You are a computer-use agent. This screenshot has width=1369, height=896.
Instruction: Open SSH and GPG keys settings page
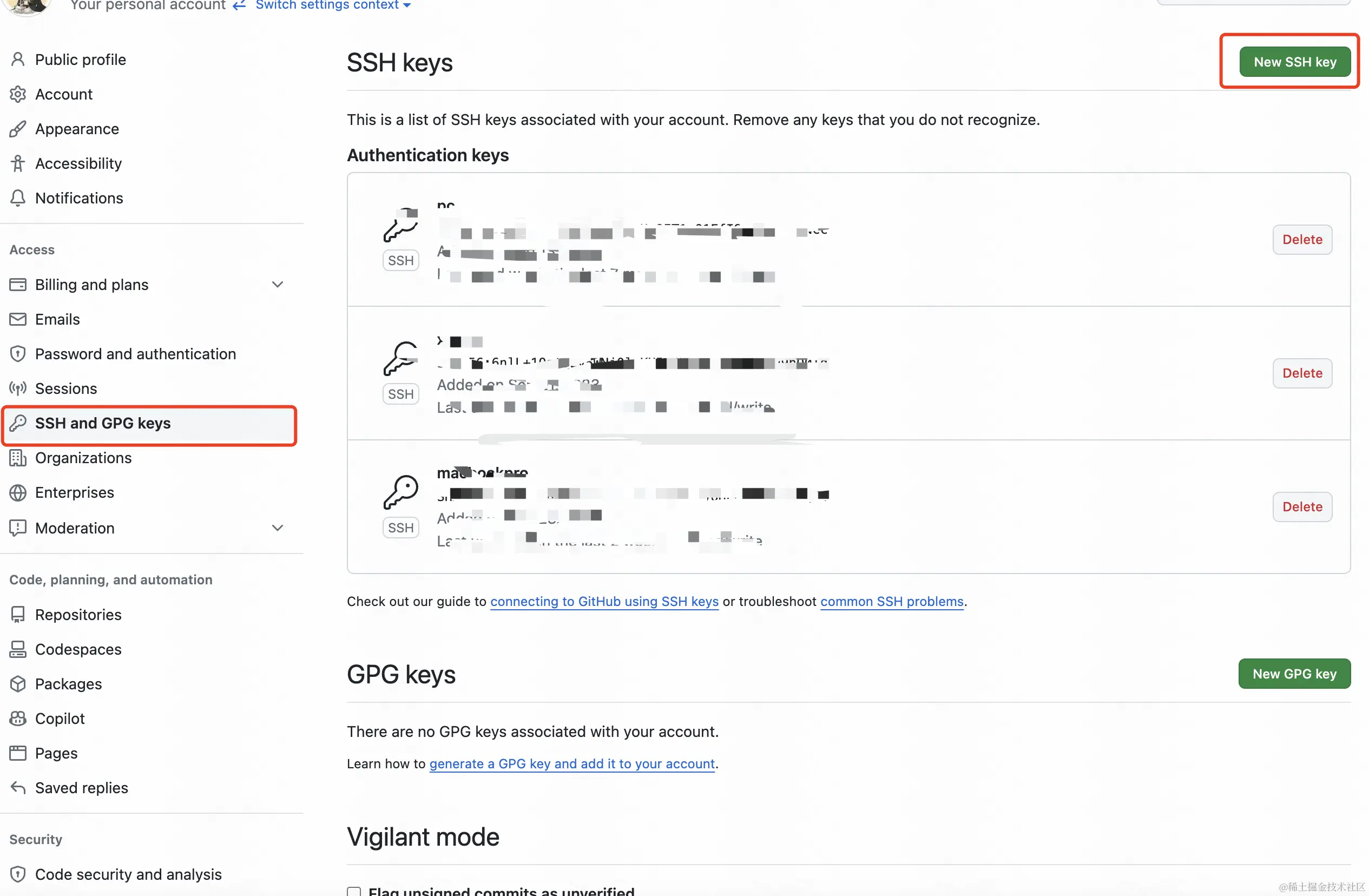click(102, 423)
